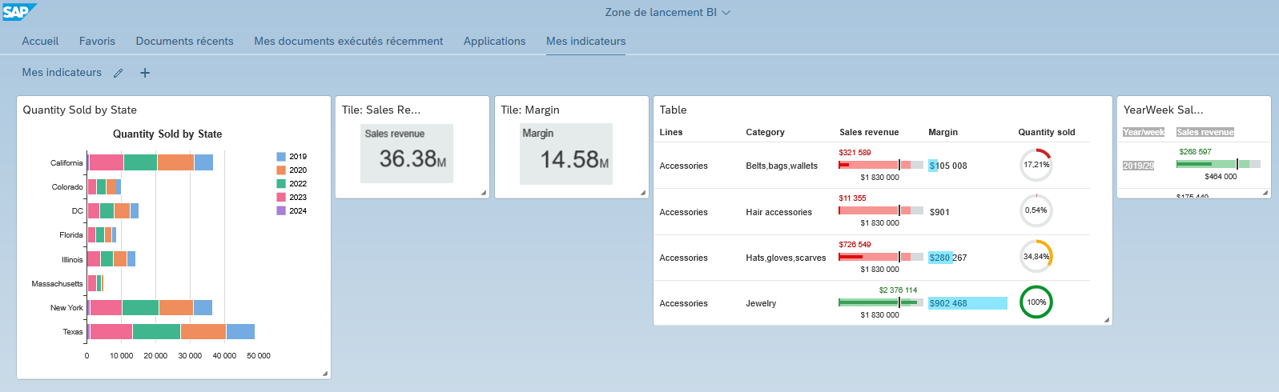
Task: Click the YearWeek Sal... card title
Action: click(x=1163, y=110)
